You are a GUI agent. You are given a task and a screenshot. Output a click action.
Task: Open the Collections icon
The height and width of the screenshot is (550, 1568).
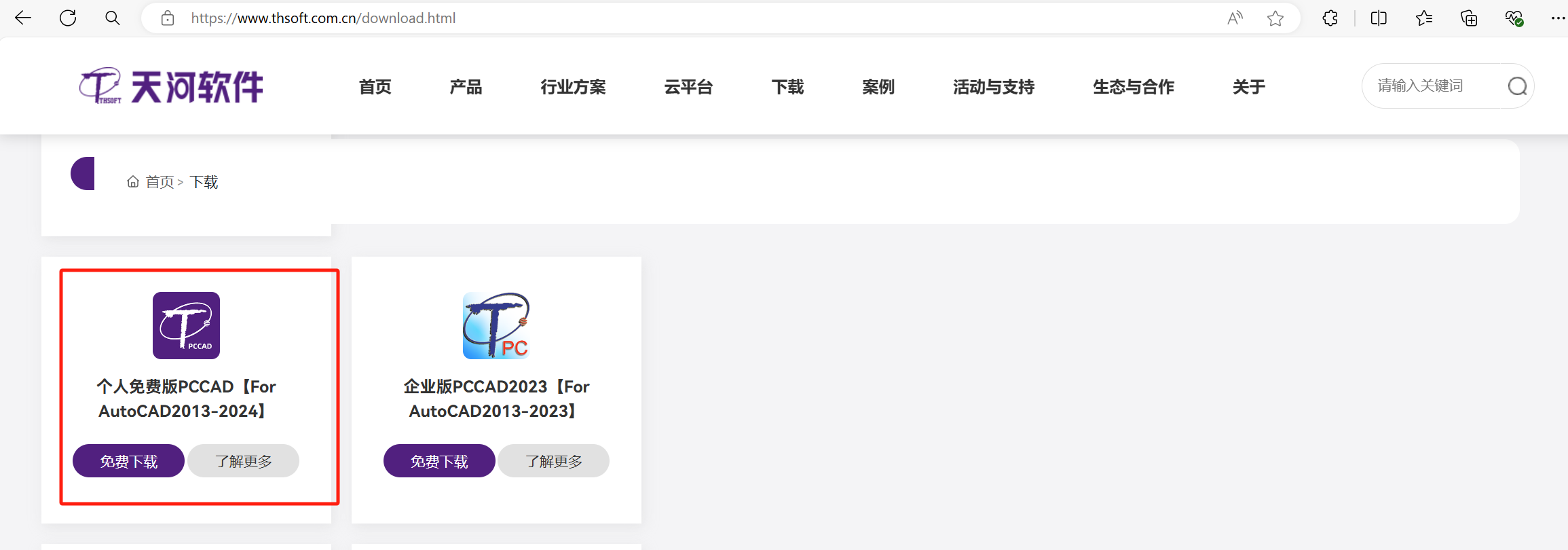[x=1469, y=18]
